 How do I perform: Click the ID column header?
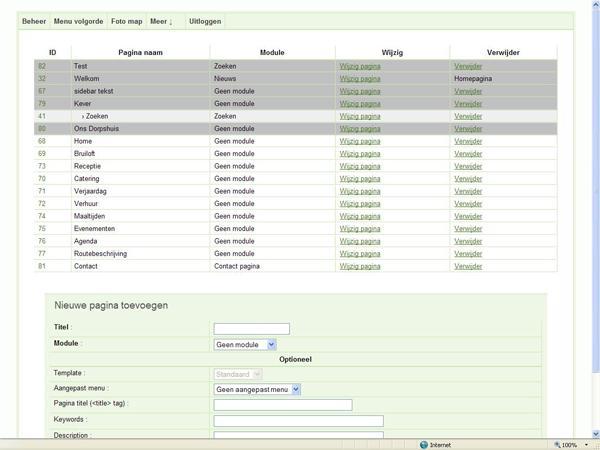pyautogui.click(x=52, y=52)
